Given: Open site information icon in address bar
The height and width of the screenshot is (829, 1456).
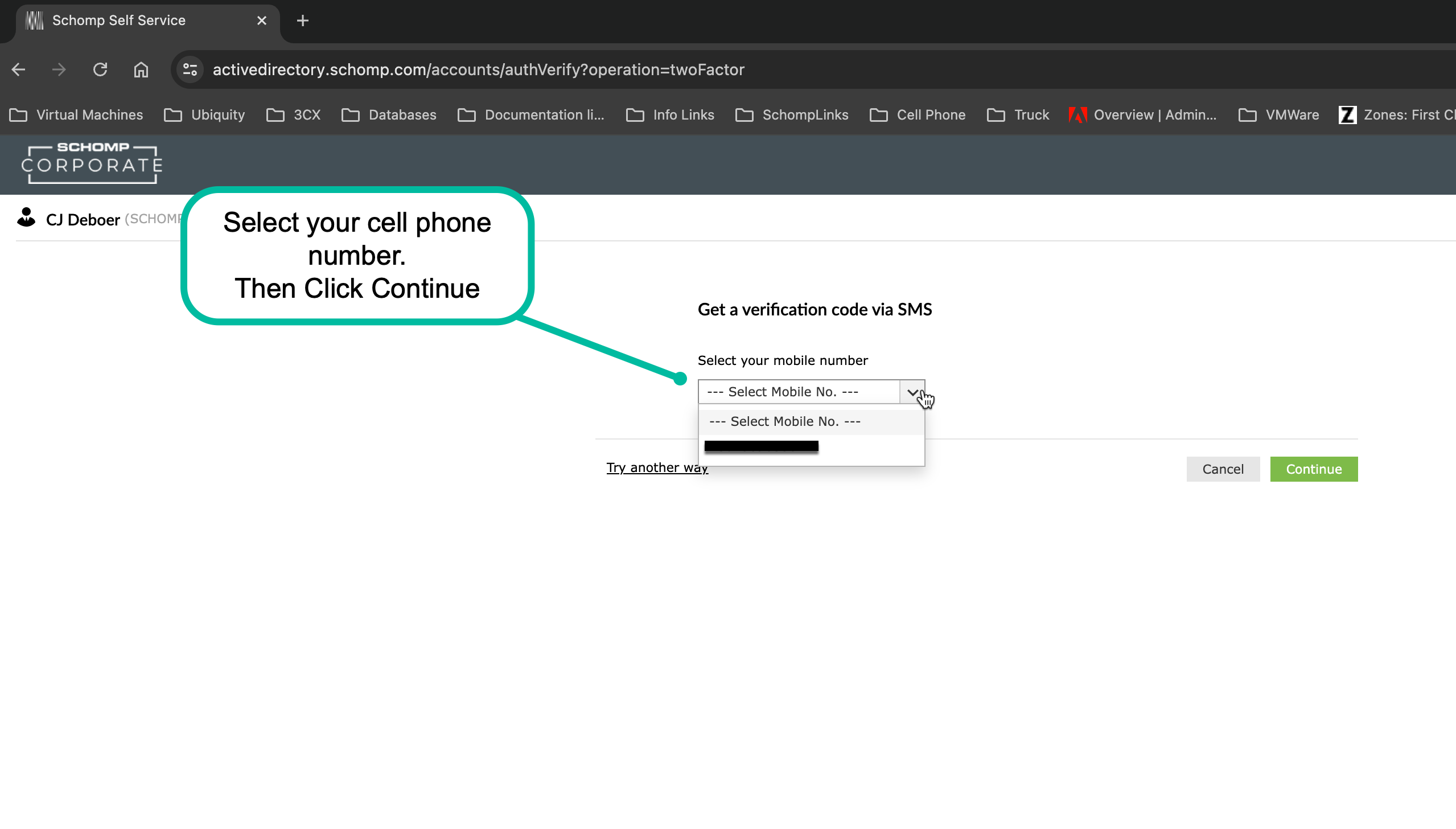Looking at the screenshot, I should point(190,69).
